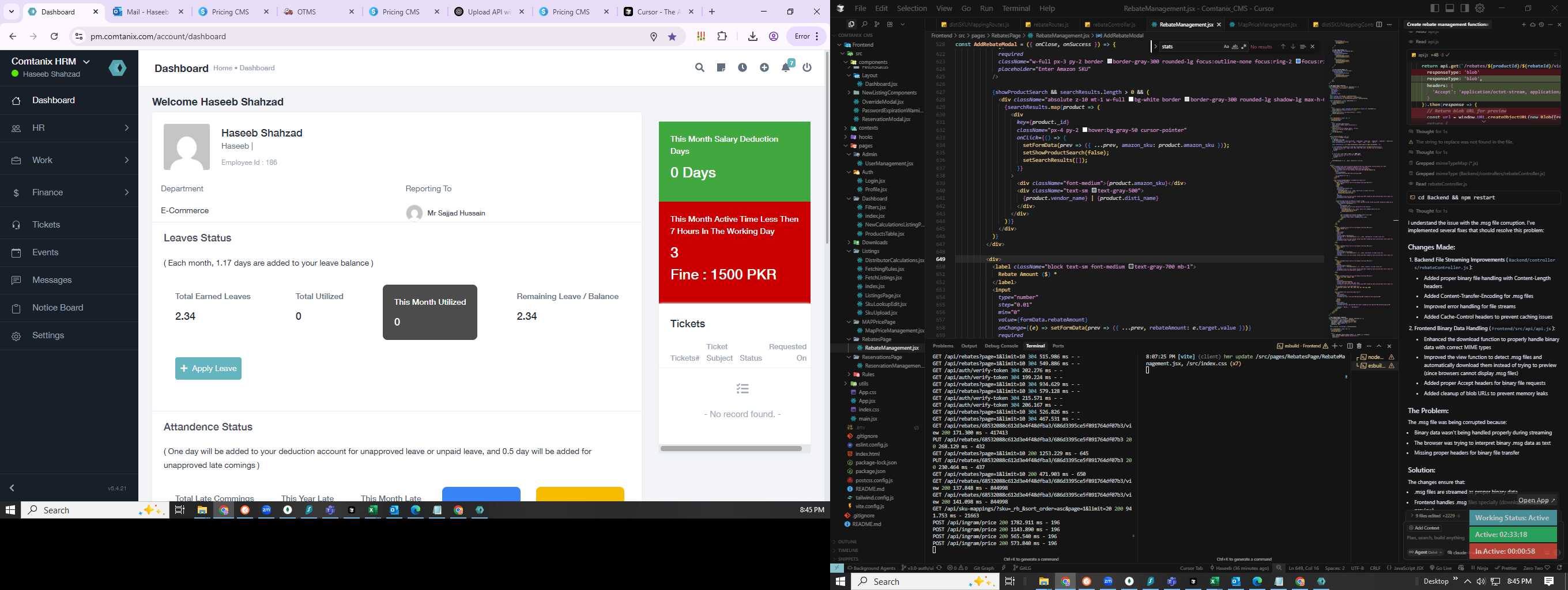Start a new chat in Cursor AI pane
The image size is (1568, 590).
1524,24
